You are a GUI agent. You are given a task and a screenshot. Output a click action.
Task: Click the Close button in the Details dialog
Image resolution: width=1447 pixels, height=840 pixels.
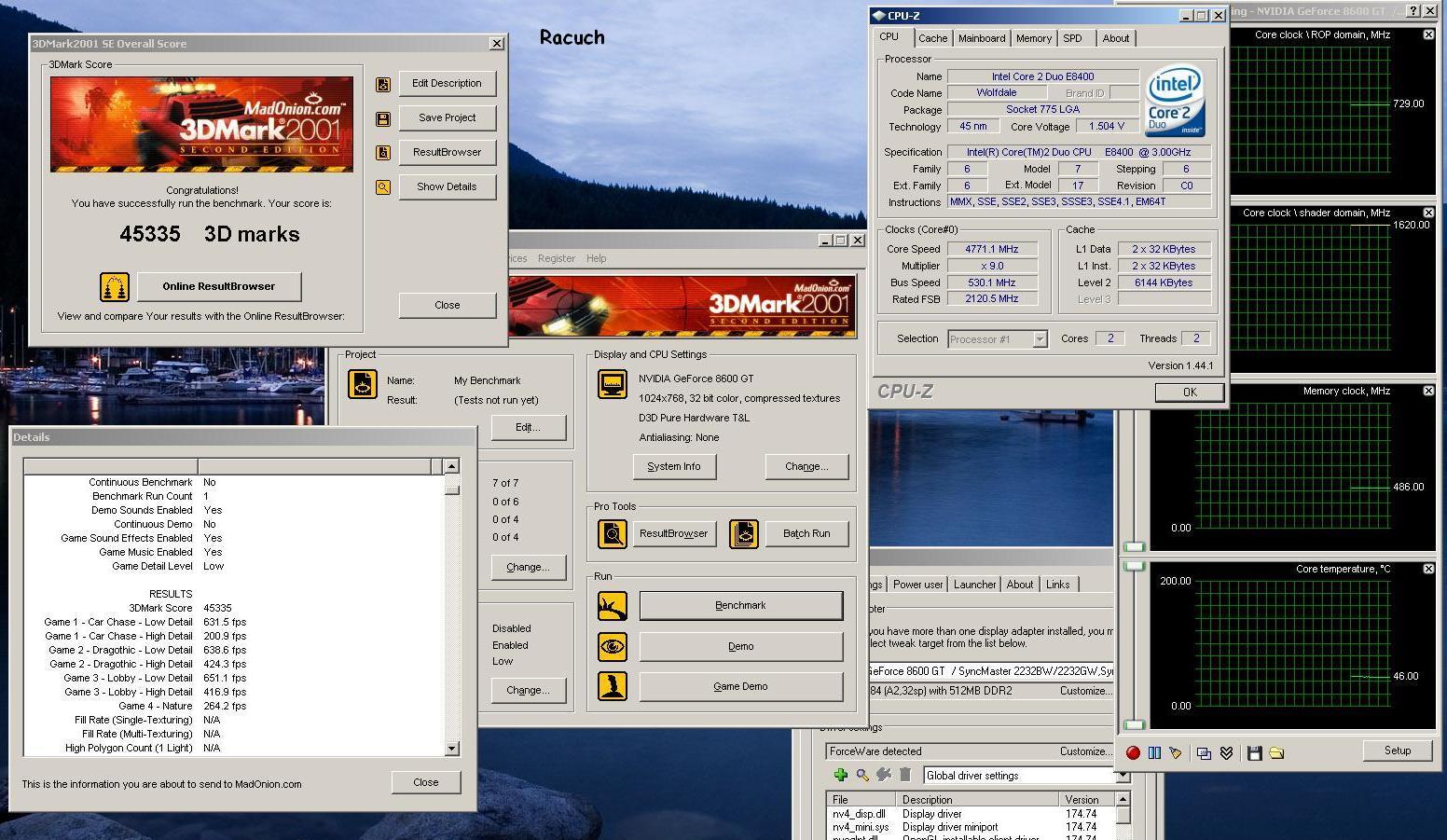tap(426, 782)
